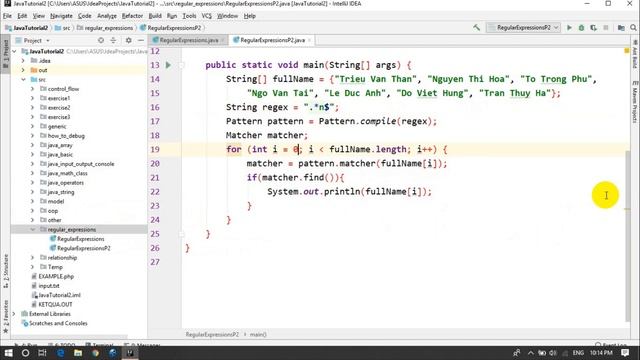The height and width of the screenshot is (360, 640).
Task: Open the Favorites tool window strip
Action: click(6, 316)
